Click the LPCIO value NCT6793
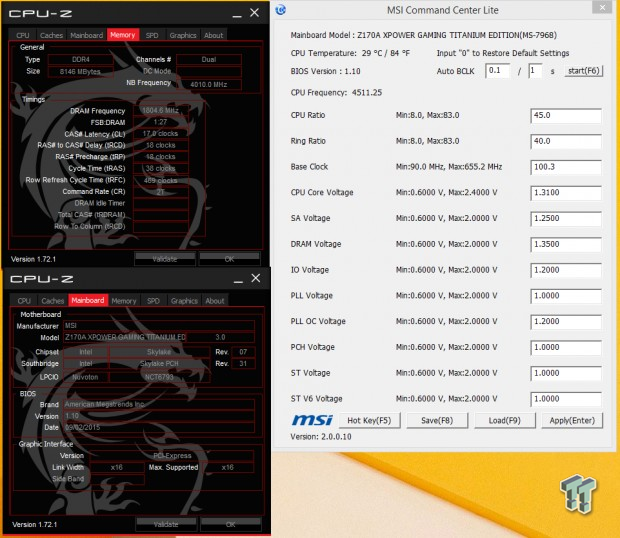Screen dimensions: 620x538 click(x=159, y=377)
